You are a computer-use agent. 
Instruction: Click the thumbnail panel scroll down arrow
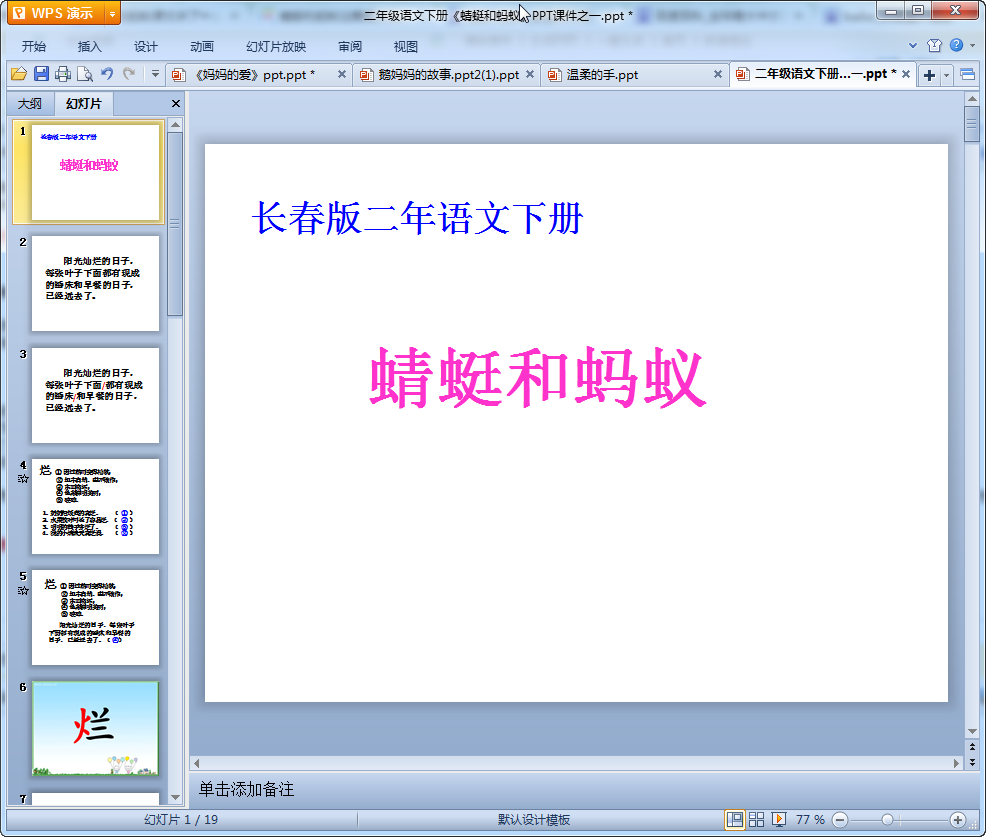tap(175, 797)
